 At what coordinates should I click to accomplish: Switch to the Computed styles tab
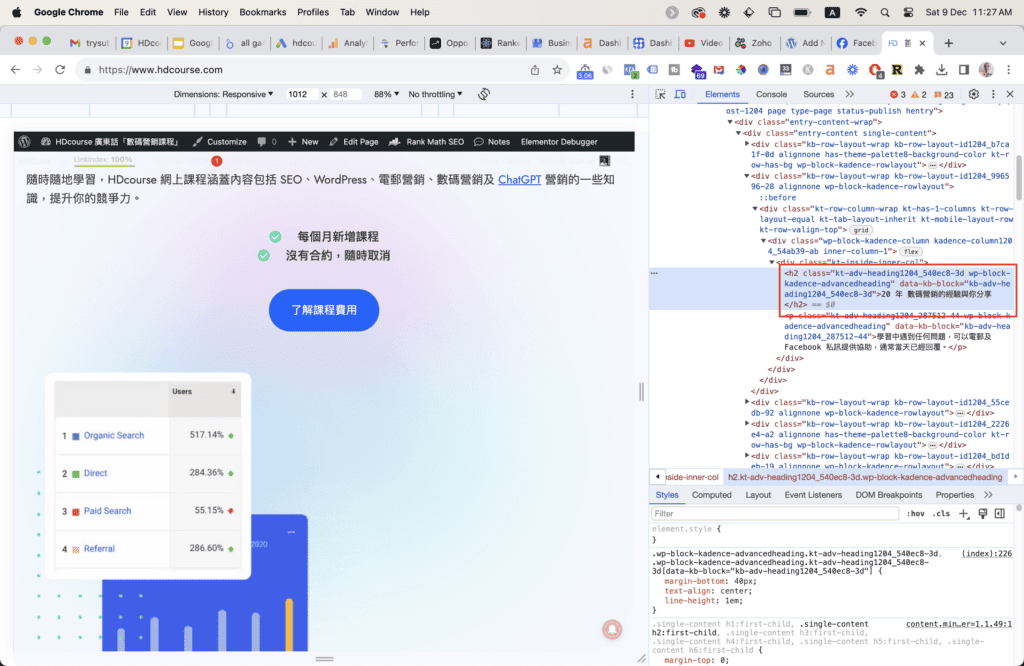point(712,494)
